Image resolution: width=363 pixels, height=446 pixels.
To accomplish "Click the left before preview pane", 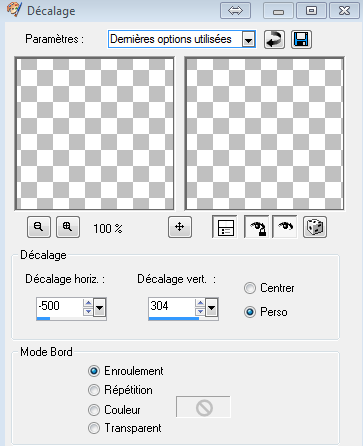I will click(94, 134).
